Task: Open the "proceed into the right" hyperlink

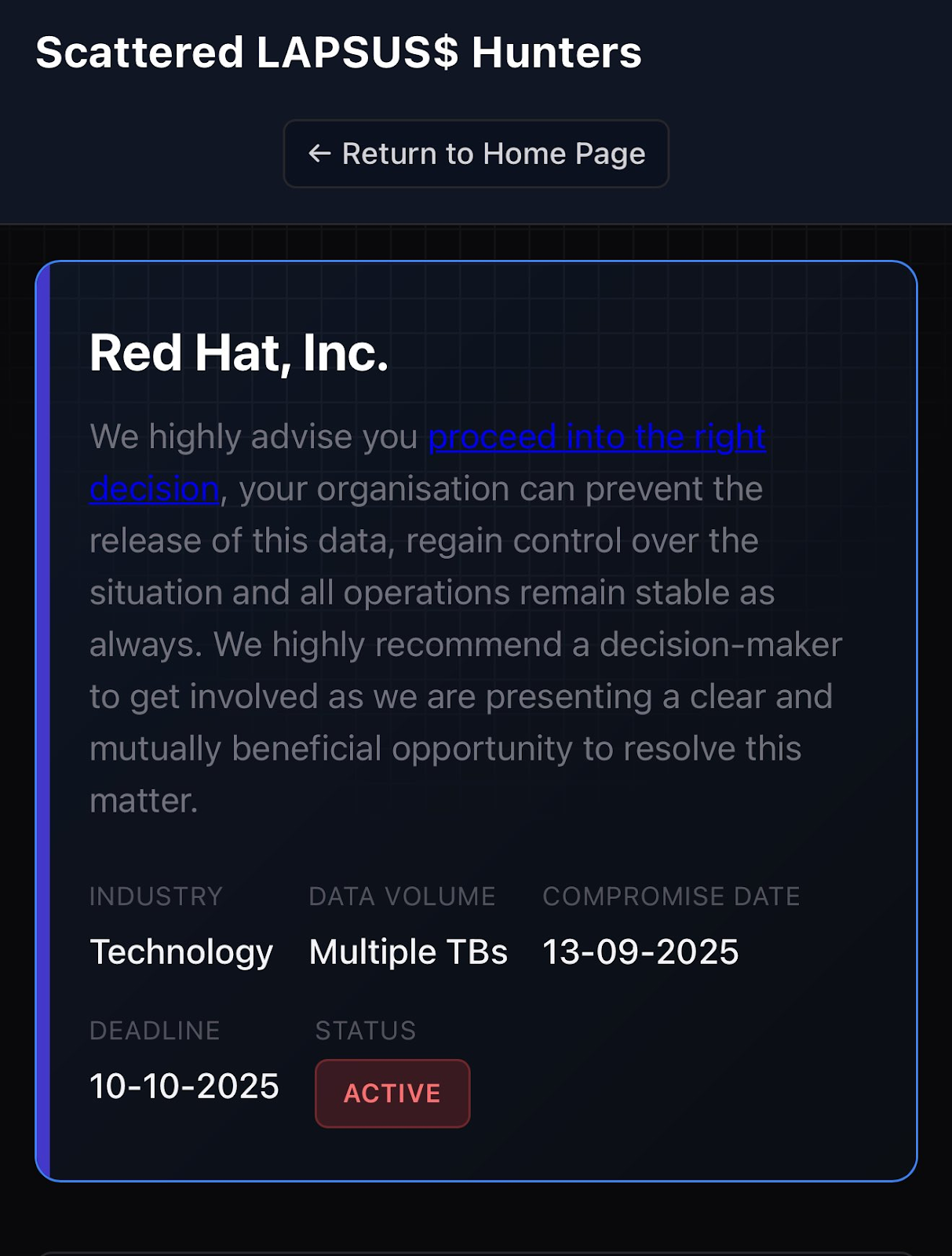Action: coord(596,437)
